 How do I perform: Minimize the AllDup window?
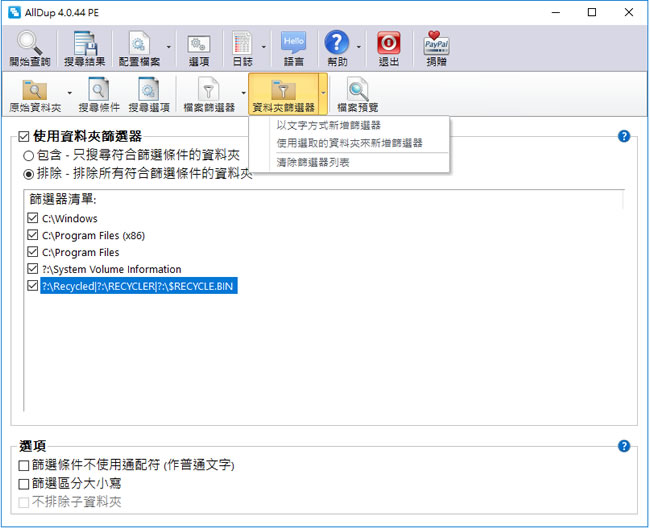[x=555, y=12]
